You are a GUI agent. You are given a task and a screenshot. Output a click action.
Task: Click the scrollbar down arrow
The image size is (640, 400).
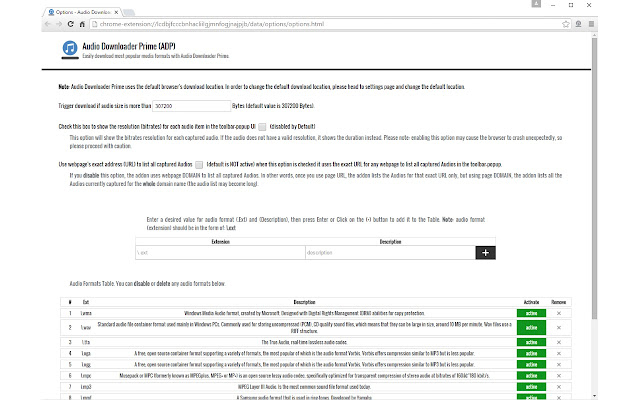pyautogui.click(x=594, y=396)
